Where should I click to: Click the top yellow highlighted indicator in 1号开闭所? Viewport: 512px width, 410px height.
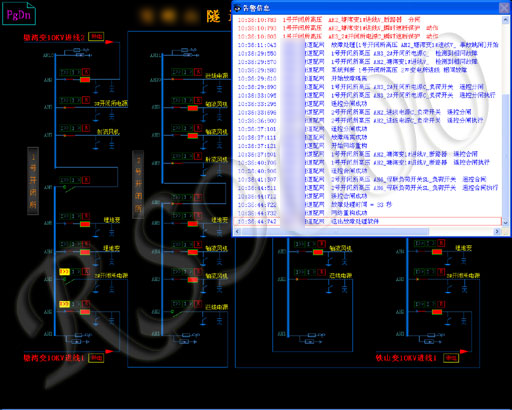click(64, 272)
